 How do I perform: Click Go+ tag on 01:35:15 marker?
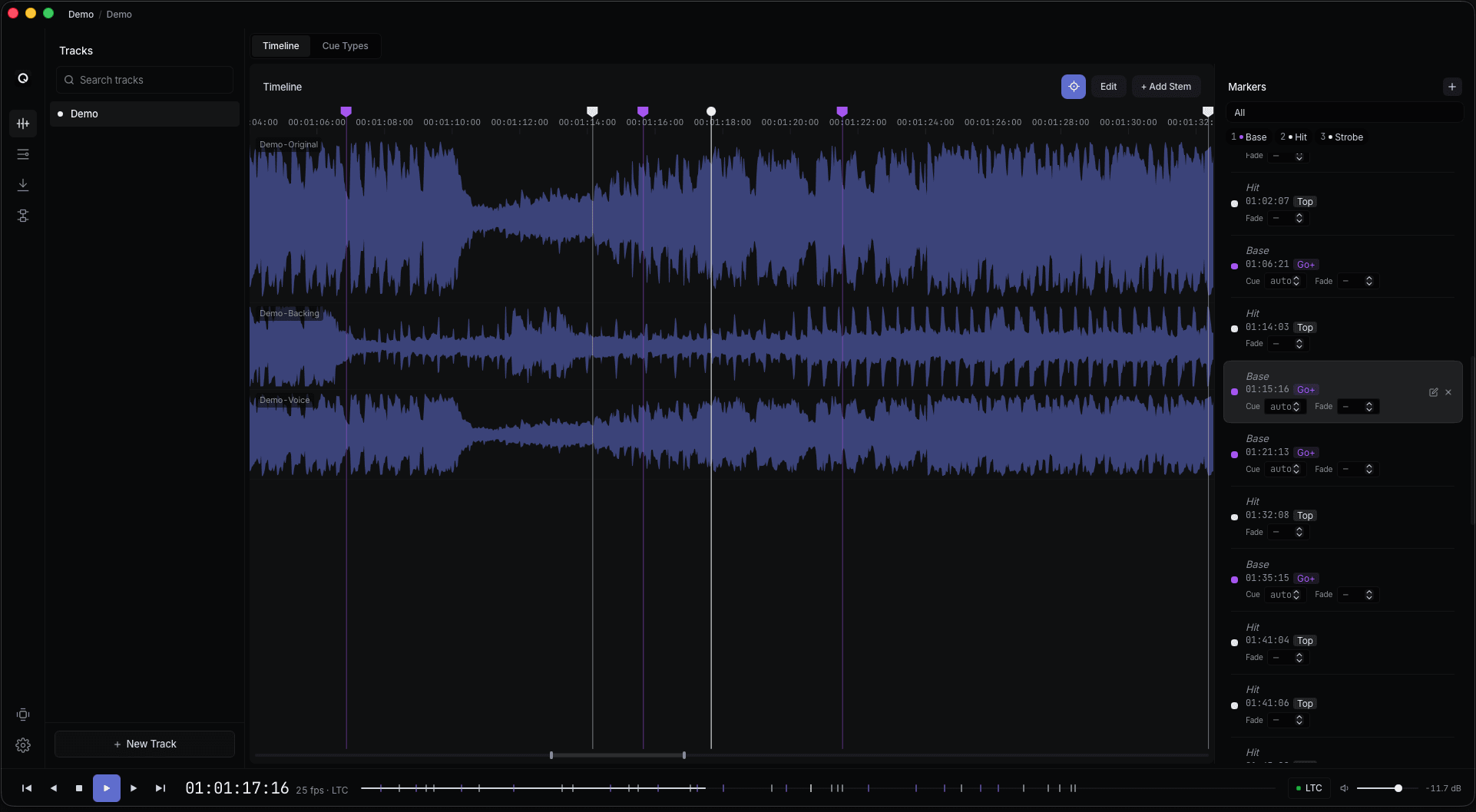(1306, 579)
